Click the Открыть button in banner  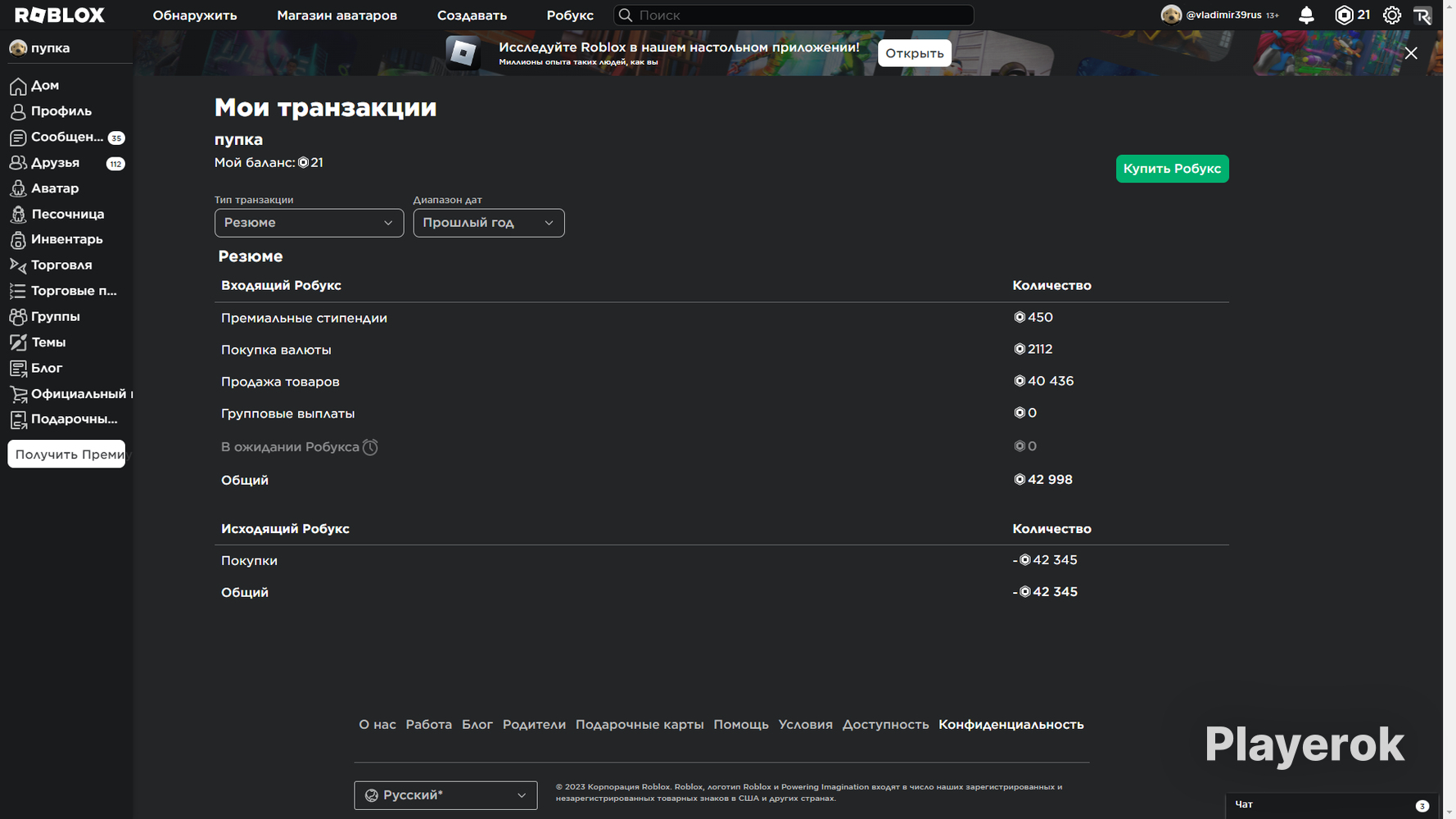click(x=914, y=53)
